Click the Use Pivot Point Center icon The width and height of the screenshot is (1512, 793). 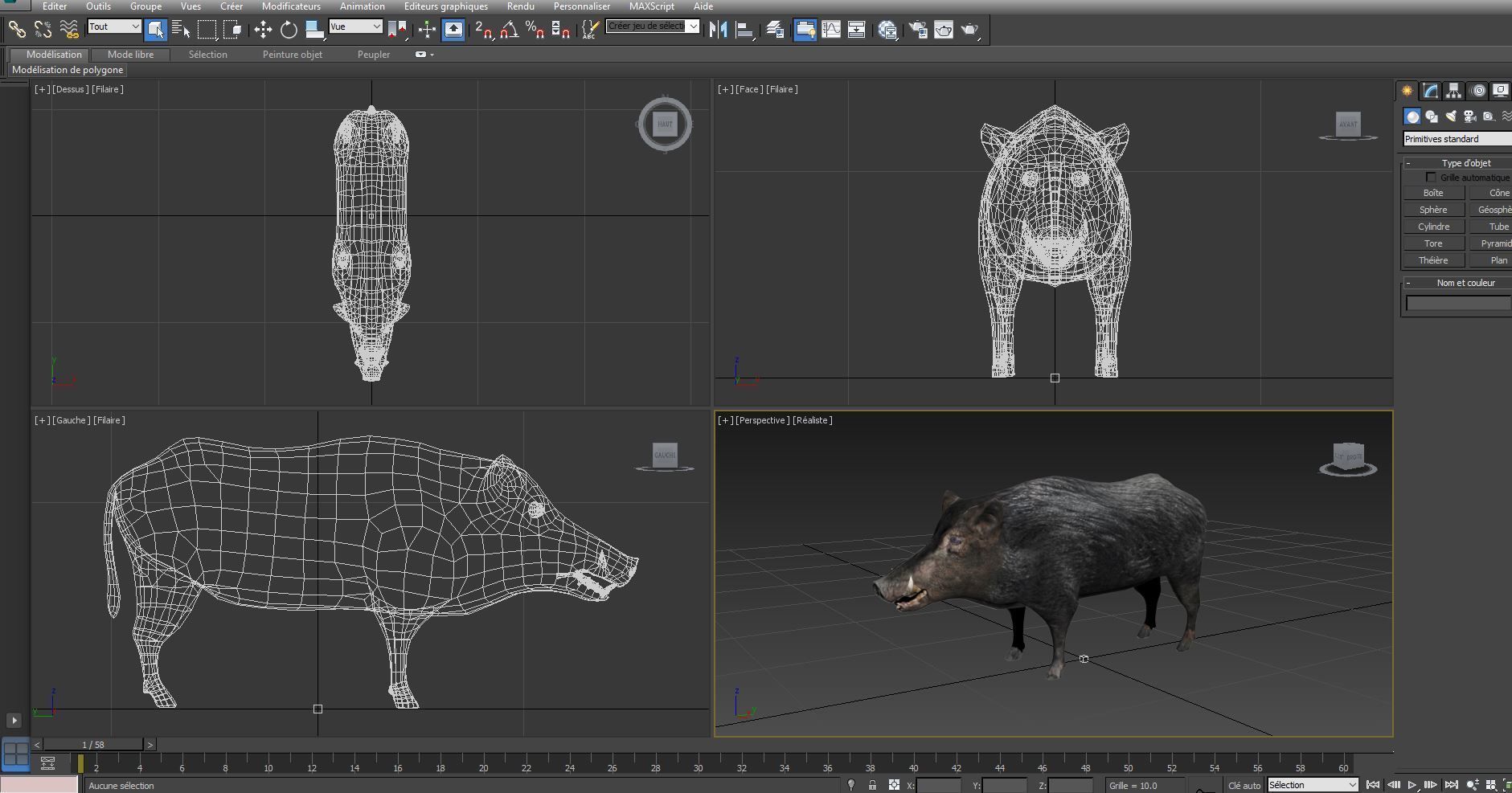click(398, 30)
